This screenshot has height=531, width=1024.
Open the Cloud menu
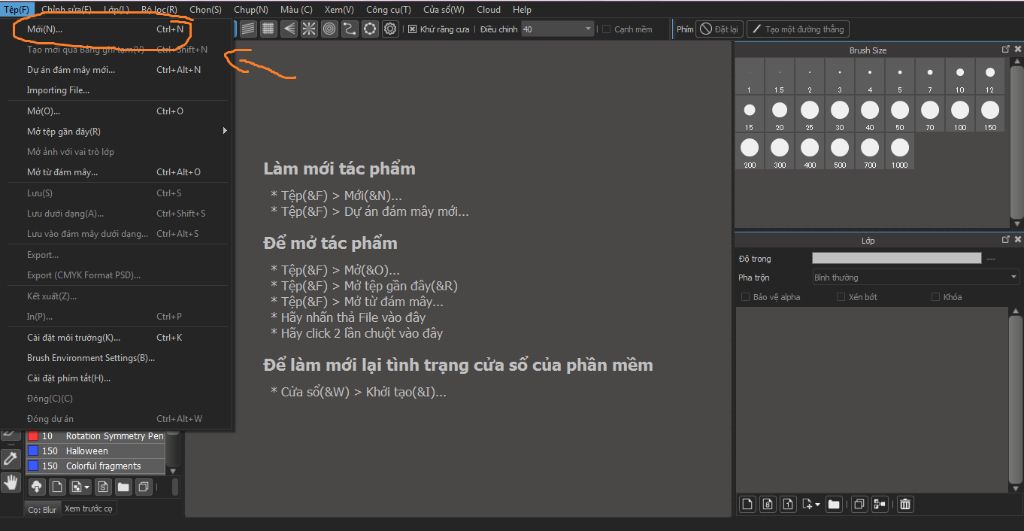[x=488, y=9]
